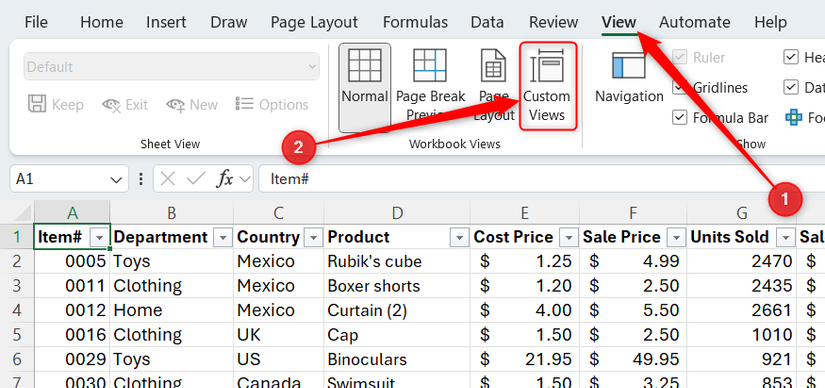Select cell with item number 0005

(x=73, y=261)
